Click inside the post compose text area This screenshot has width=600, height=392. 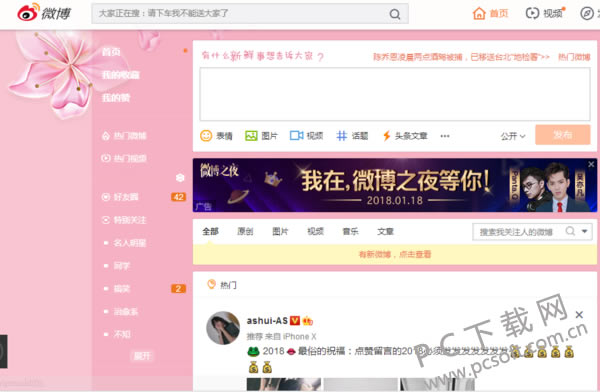pyautogui.click(x=395, y=94)
